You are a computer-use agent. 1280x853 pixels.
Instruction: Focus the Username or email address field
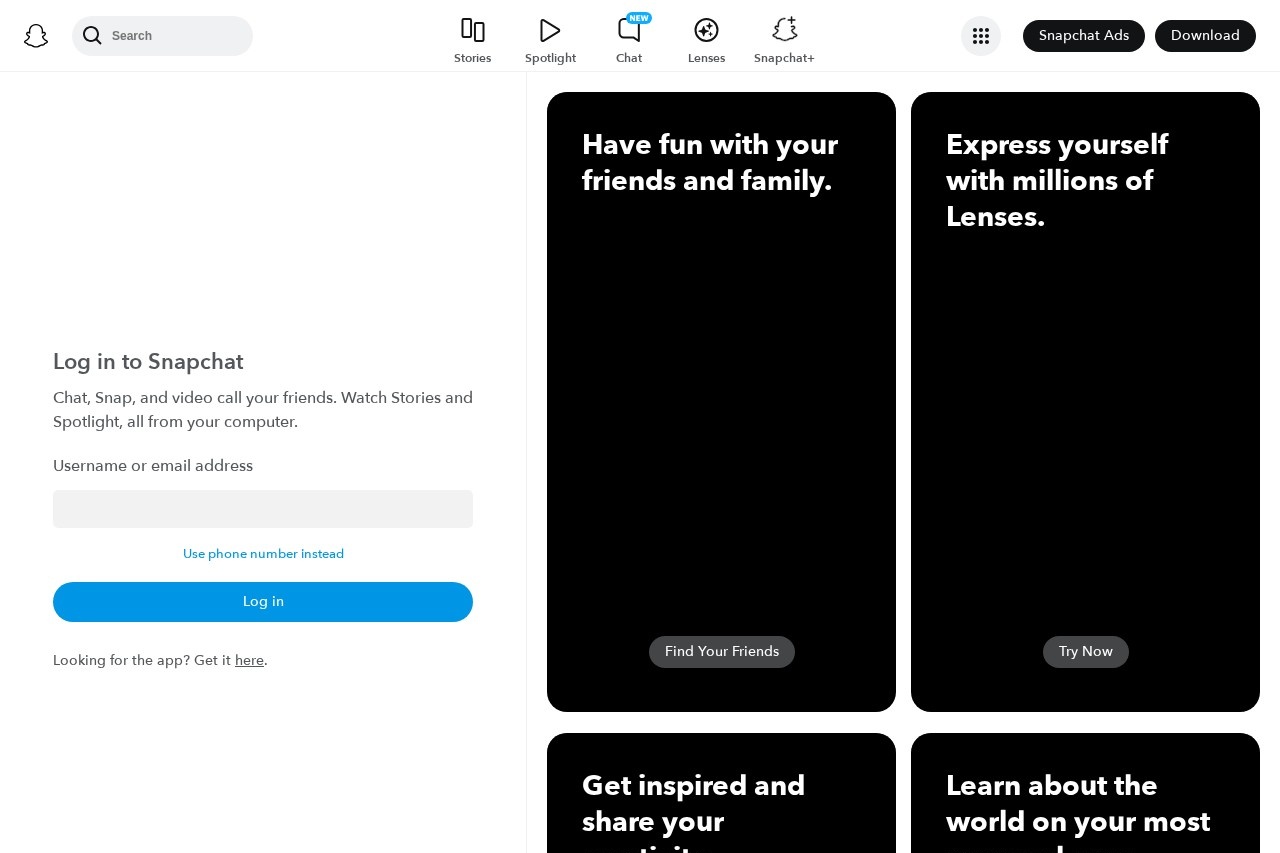263,509
